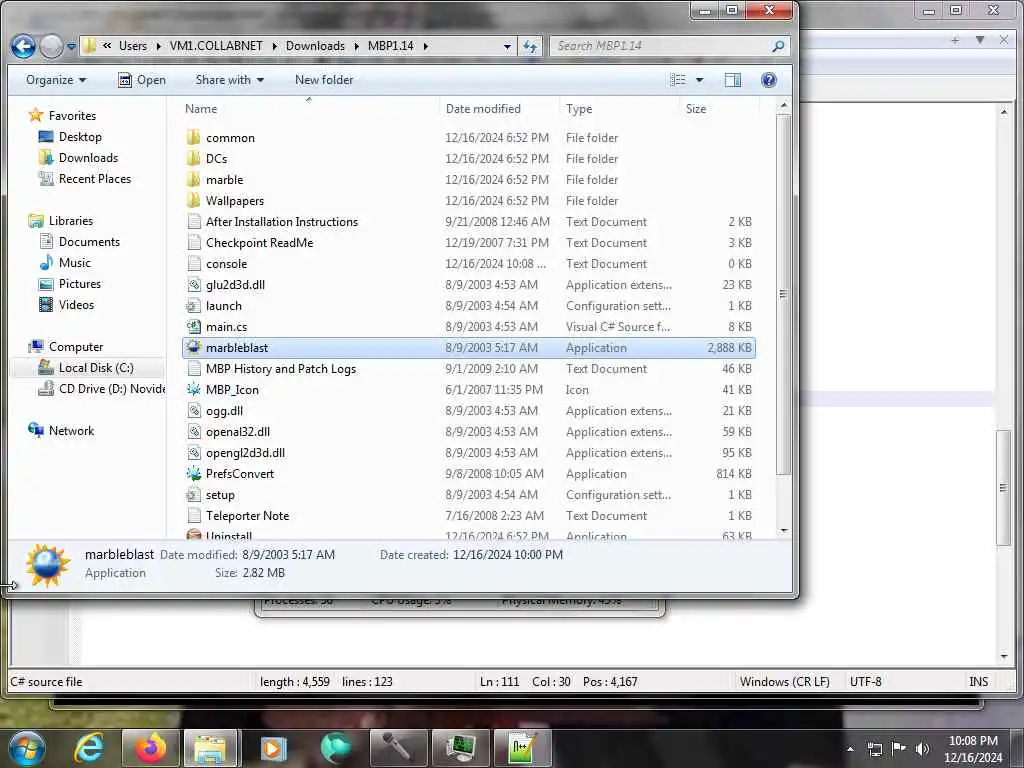This screenshot has width=1024, height=768.
Task: Sort by the Type column header
Action: (579, 109)
